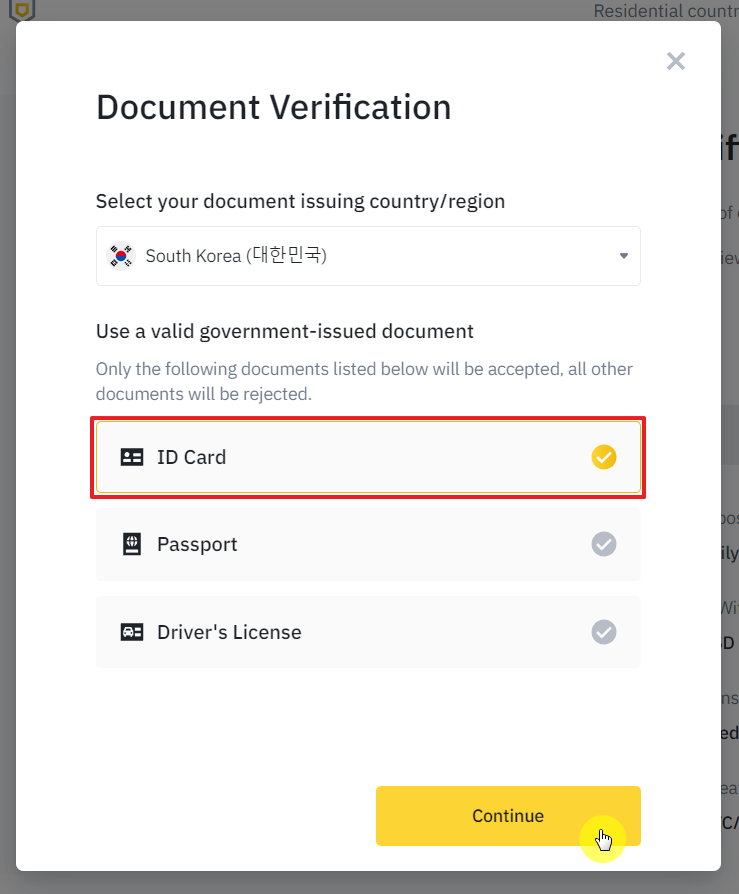Close the Document Verification dialog

pyautogui.click(x=676, y=61)
